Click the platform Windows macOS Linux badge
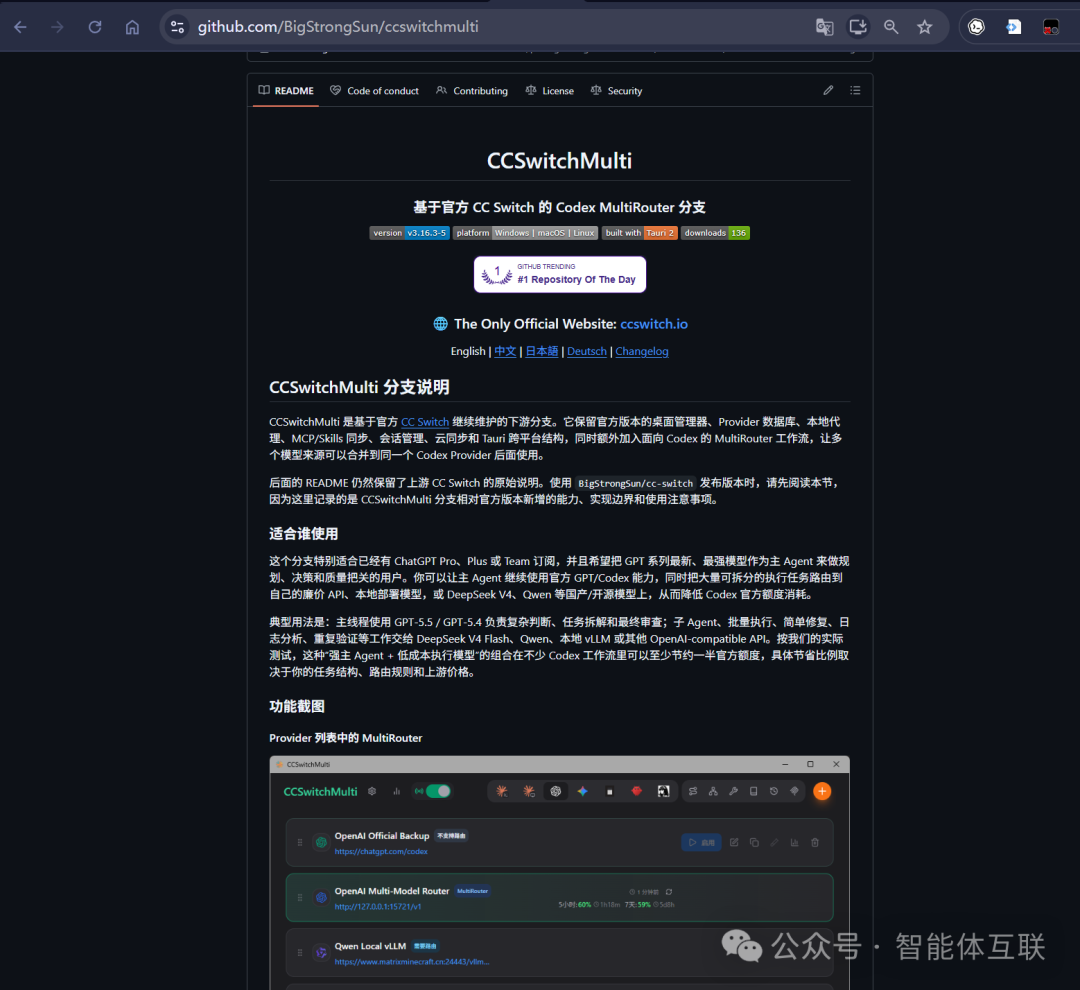1080x990 pixels. [526, 233]
